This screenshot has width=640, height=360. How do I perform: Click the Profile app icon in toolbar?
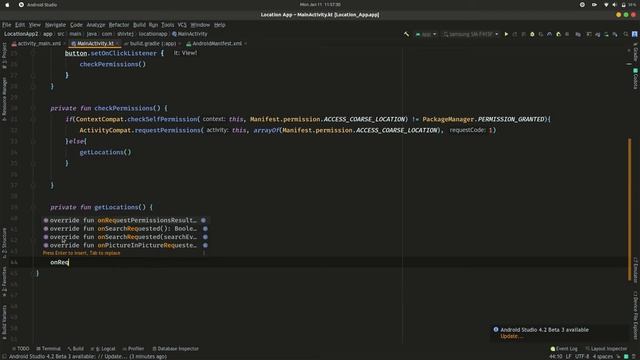coord(549,34)
